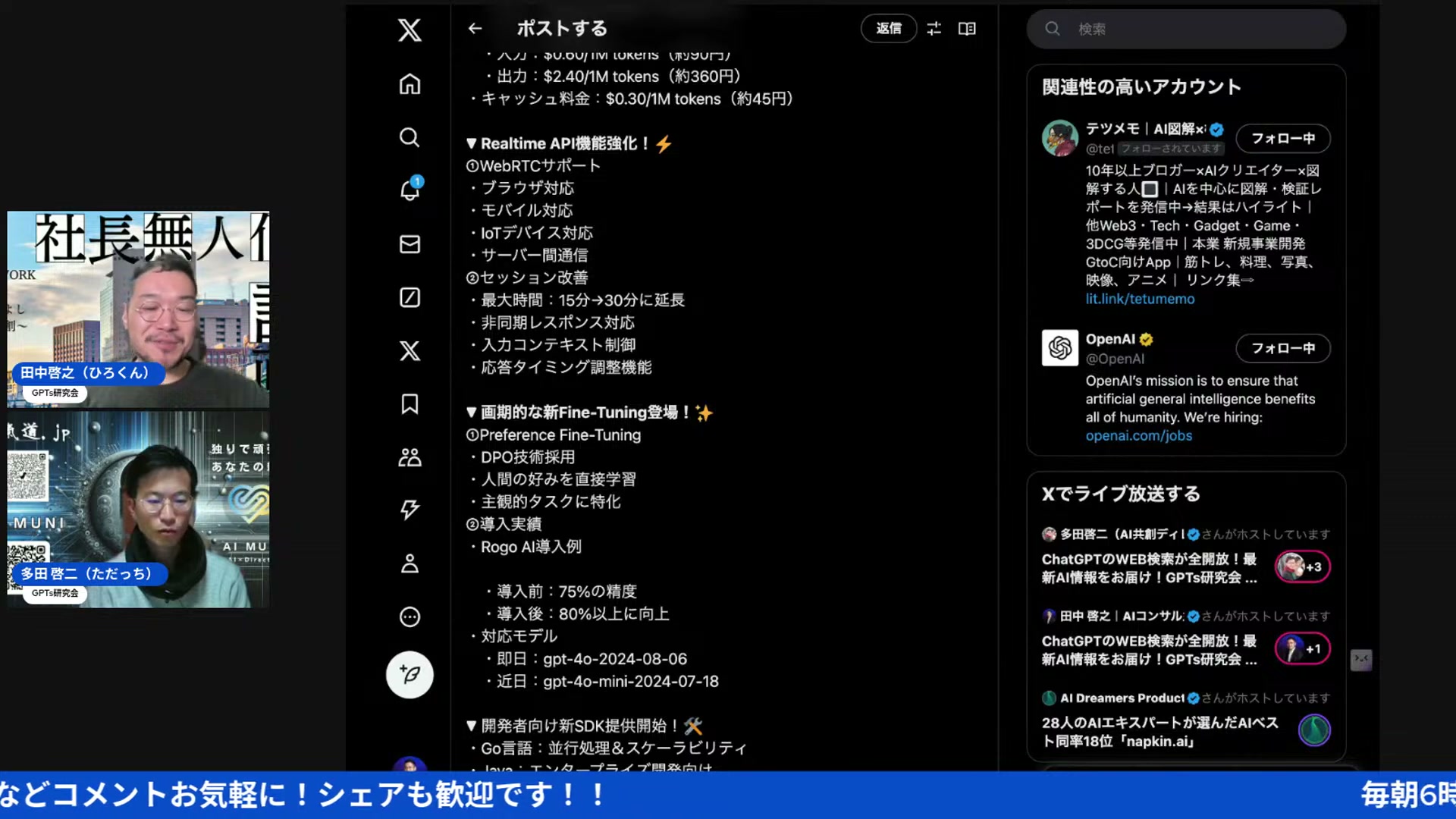Click AI Dreamers Product broadcast avatar
Screen dimensions: 1456x819
tap(1314, 730)
